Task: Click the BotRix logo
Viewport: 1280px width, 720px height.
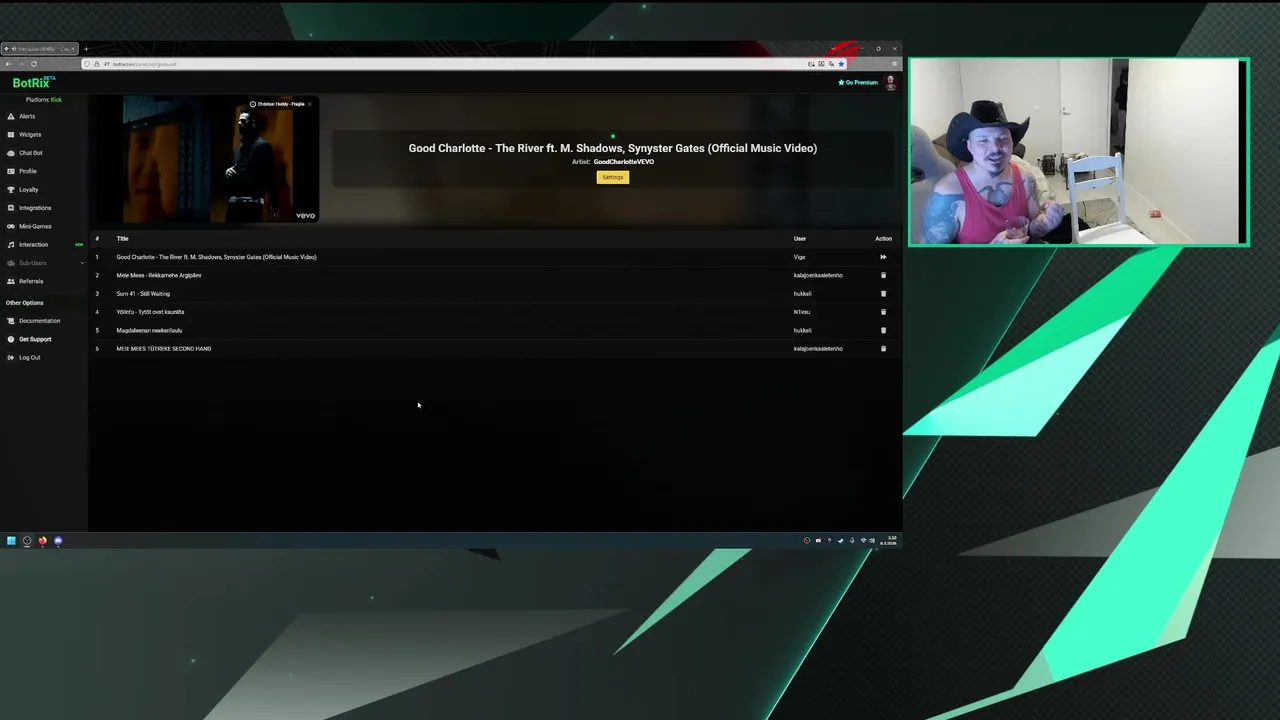Action: pyautogui.click(x=32, y=83)
